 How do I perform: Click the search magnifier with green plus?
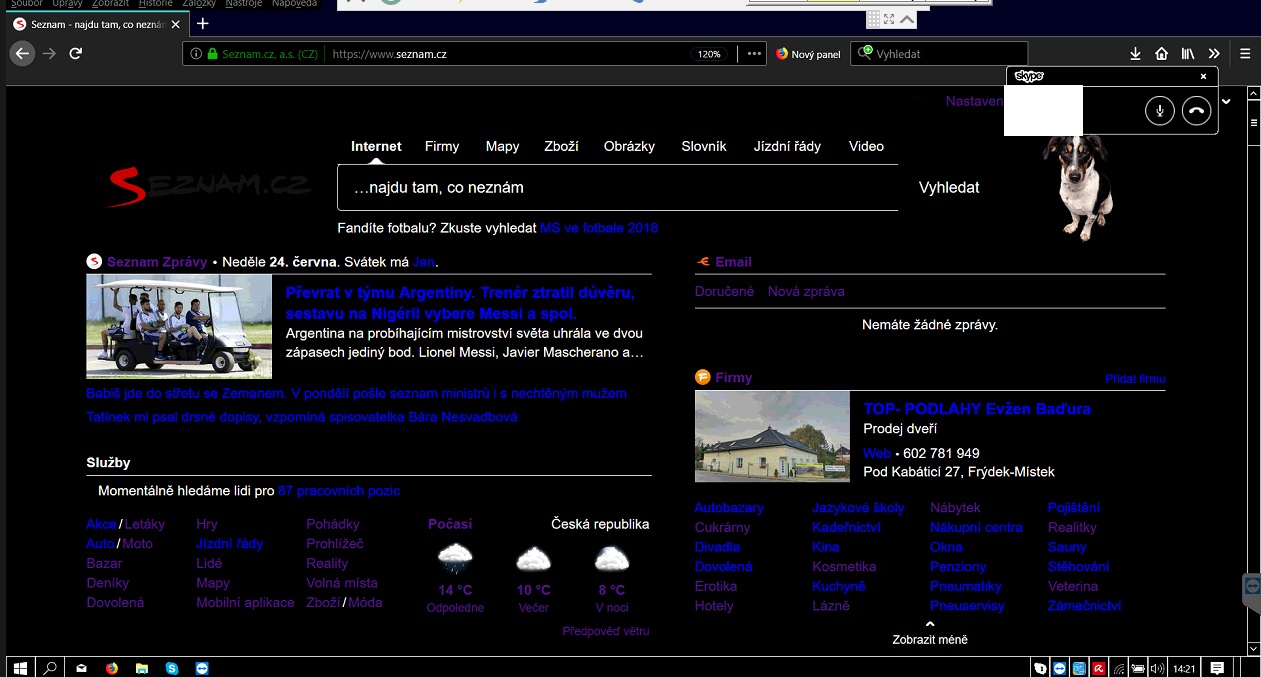[x=864, y=54]
